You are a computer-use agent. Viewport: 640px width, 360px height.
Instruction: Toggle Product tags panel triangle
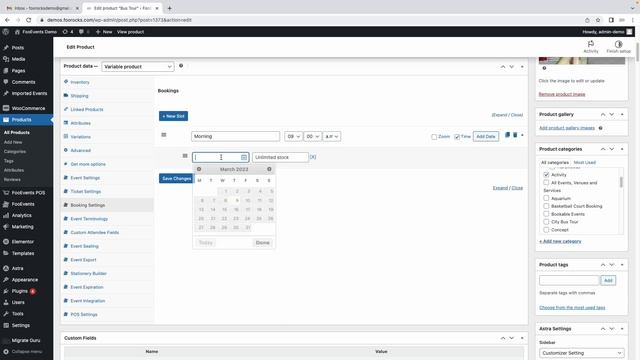pos(622,264)
